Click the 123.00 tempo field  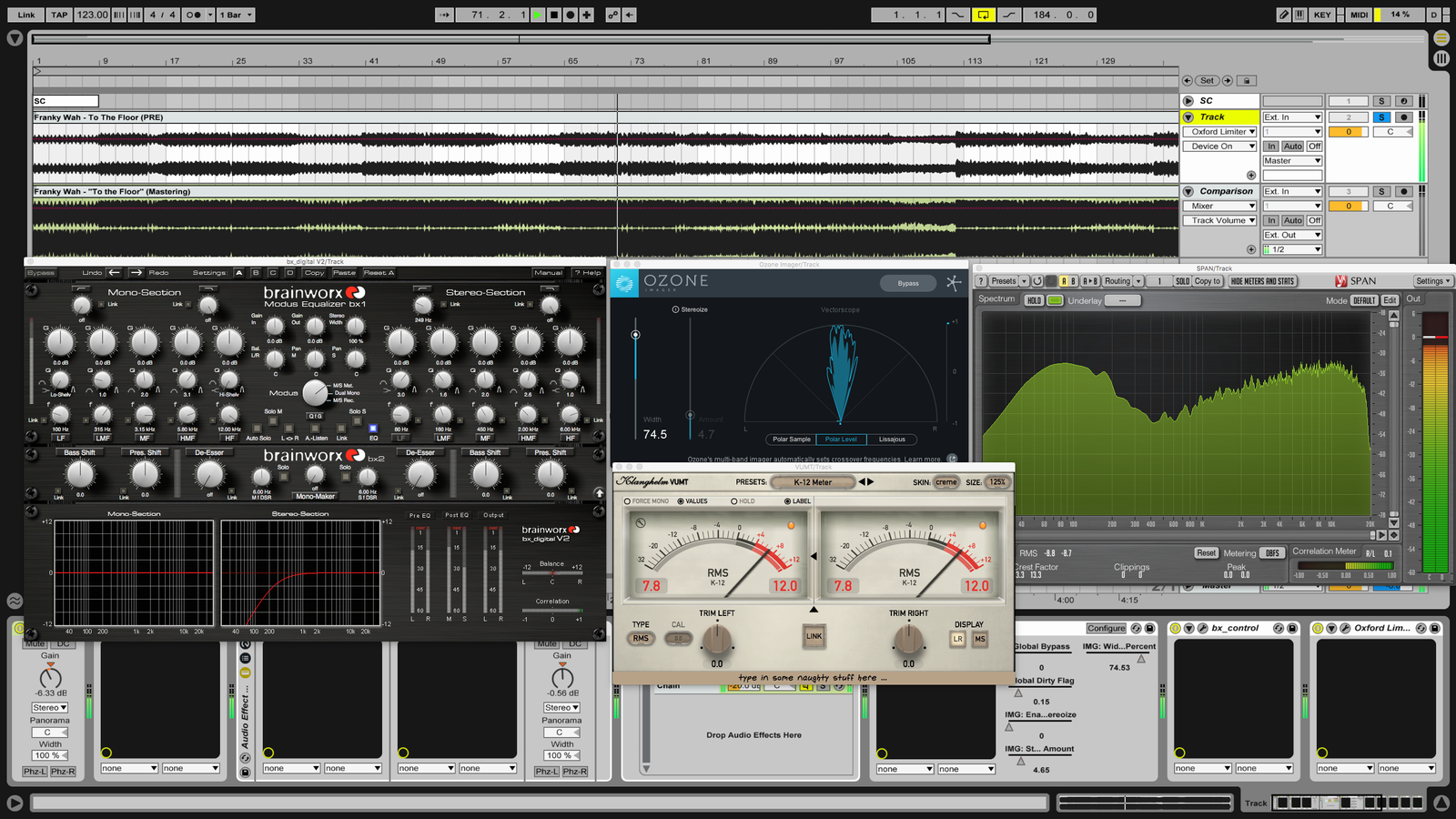92,15
